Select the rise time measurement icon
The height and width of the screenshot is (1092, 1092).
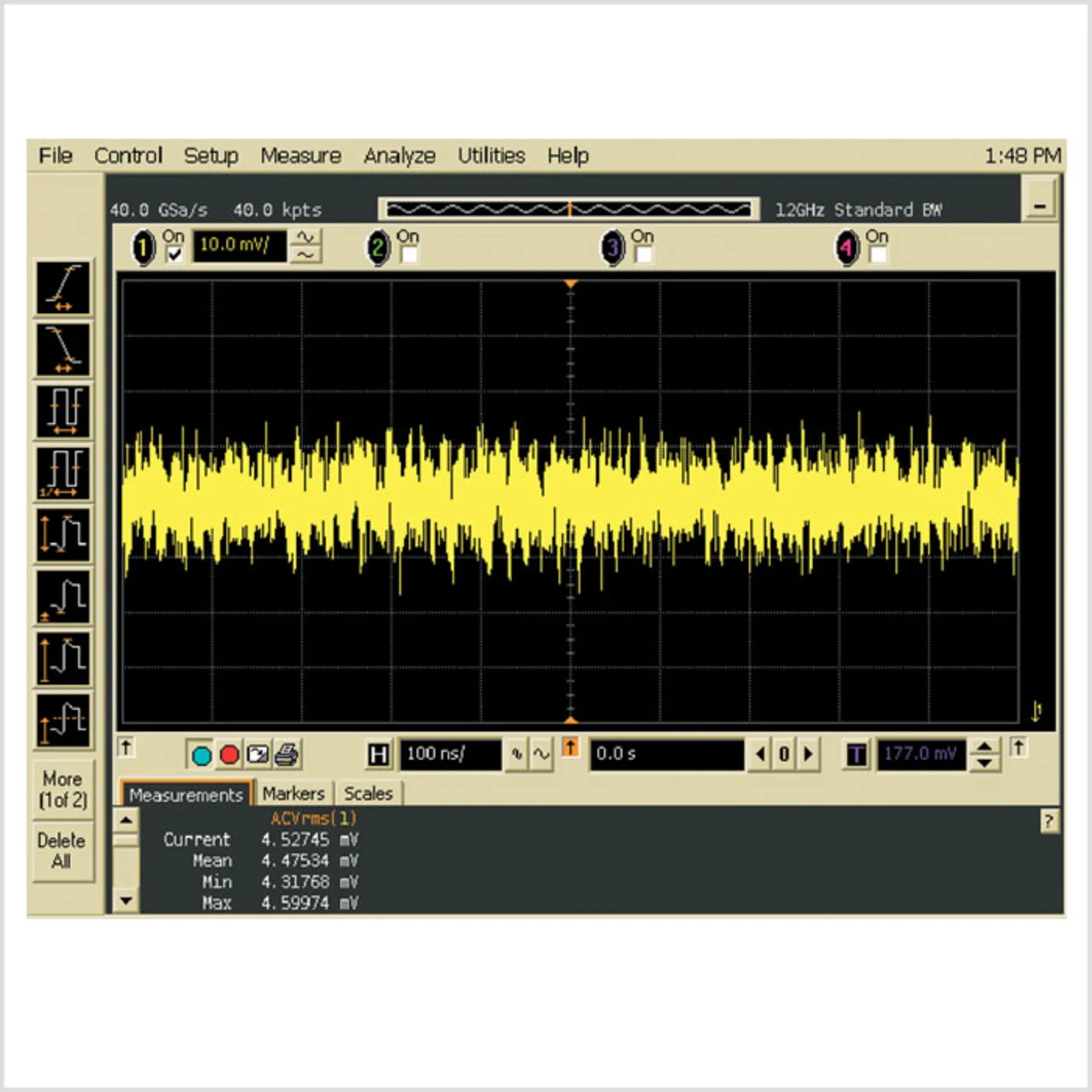(x=63, y=288)
